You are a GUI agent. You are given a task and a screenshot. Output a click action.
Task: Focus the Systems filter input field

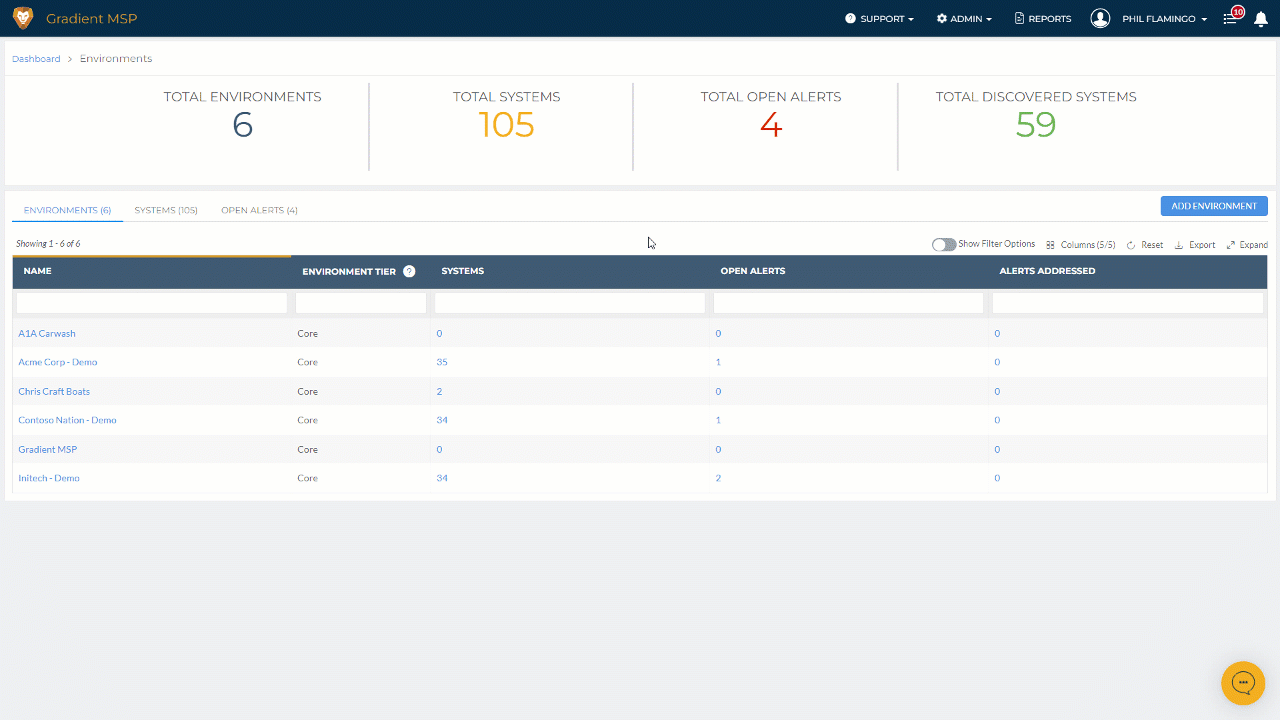571,303
